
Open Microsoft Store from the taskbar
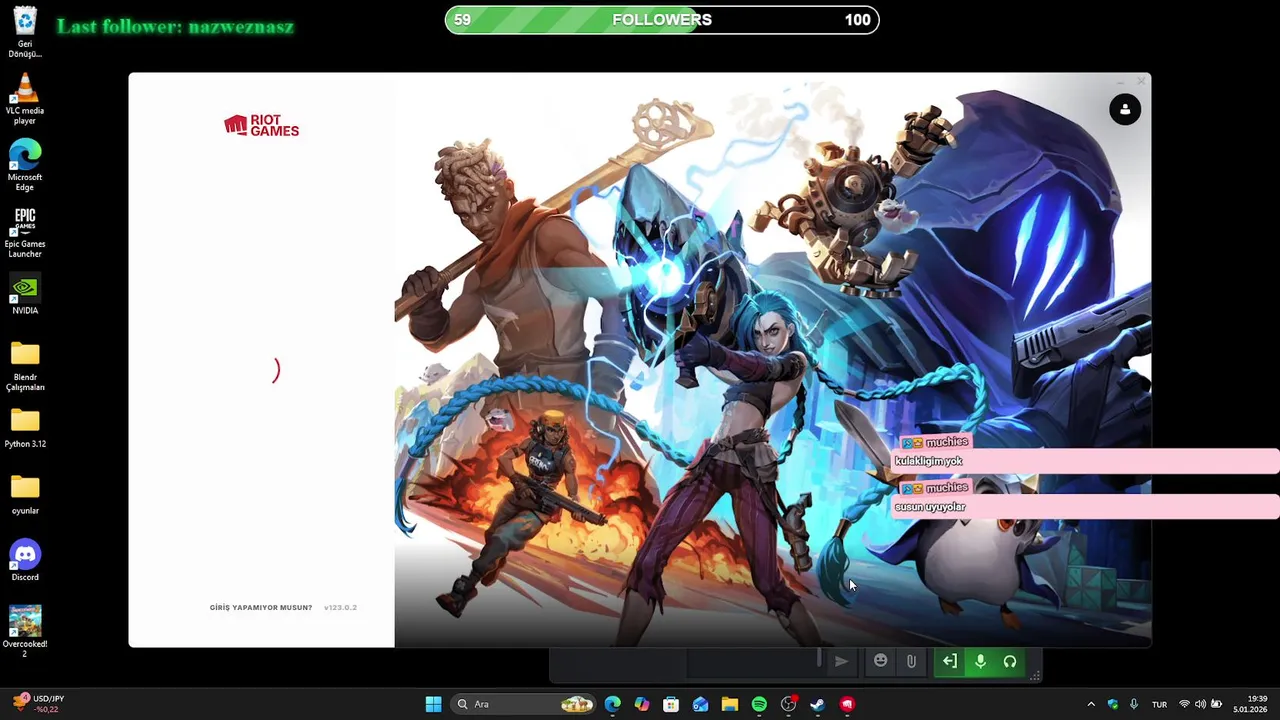(x=671, y=704)
